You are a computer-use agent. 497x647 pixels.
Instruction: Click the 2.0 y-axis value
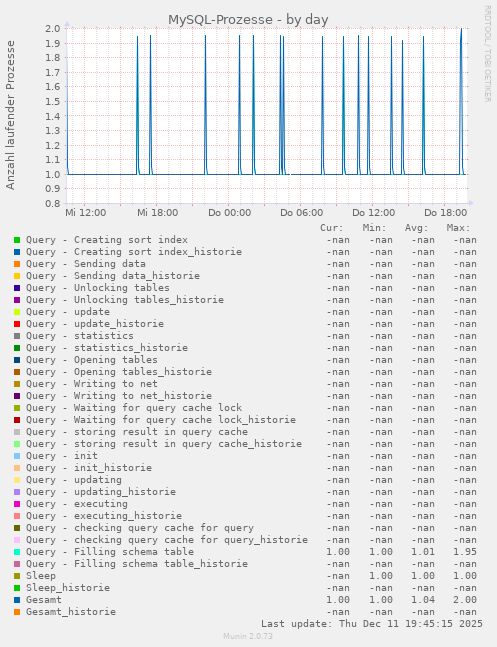pyautogui.click(x=53, y=28)
